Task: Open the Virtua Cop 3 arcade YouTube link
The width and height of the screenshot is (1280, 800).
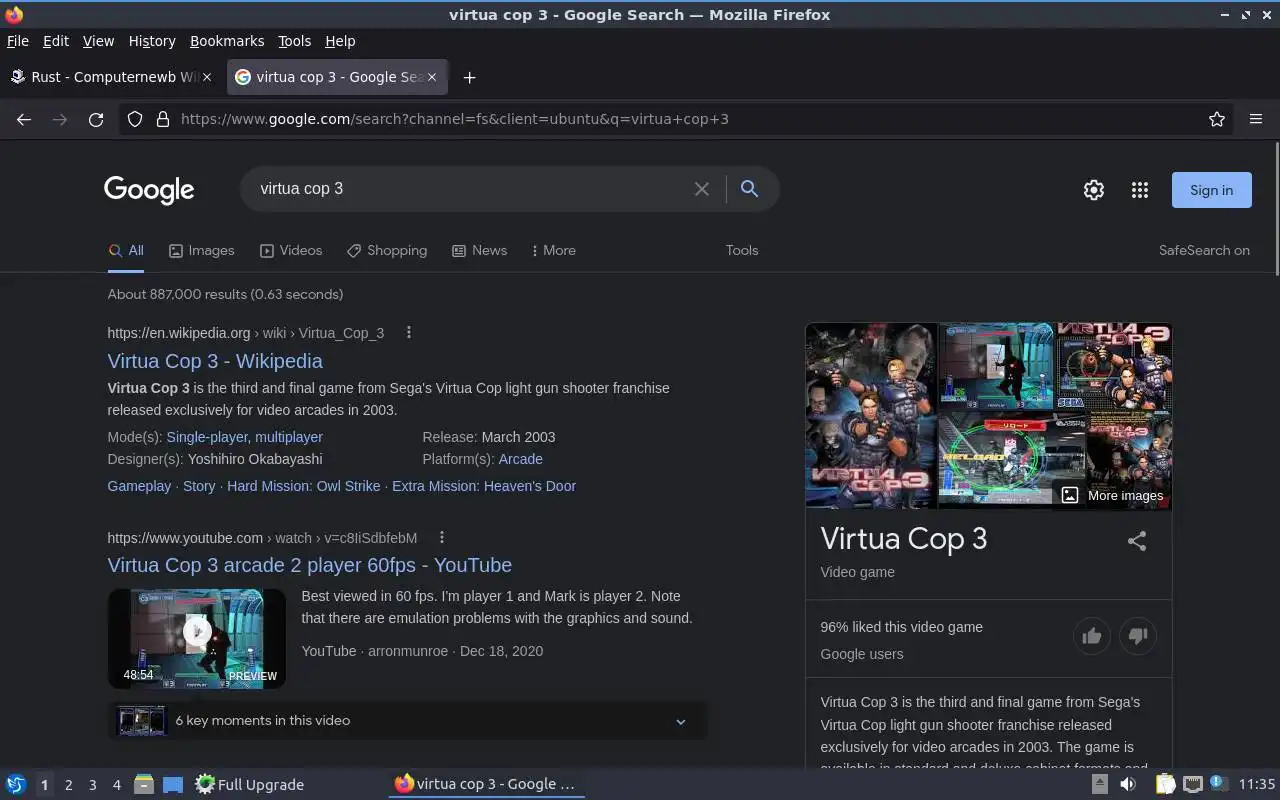Action: click(310, 565)
